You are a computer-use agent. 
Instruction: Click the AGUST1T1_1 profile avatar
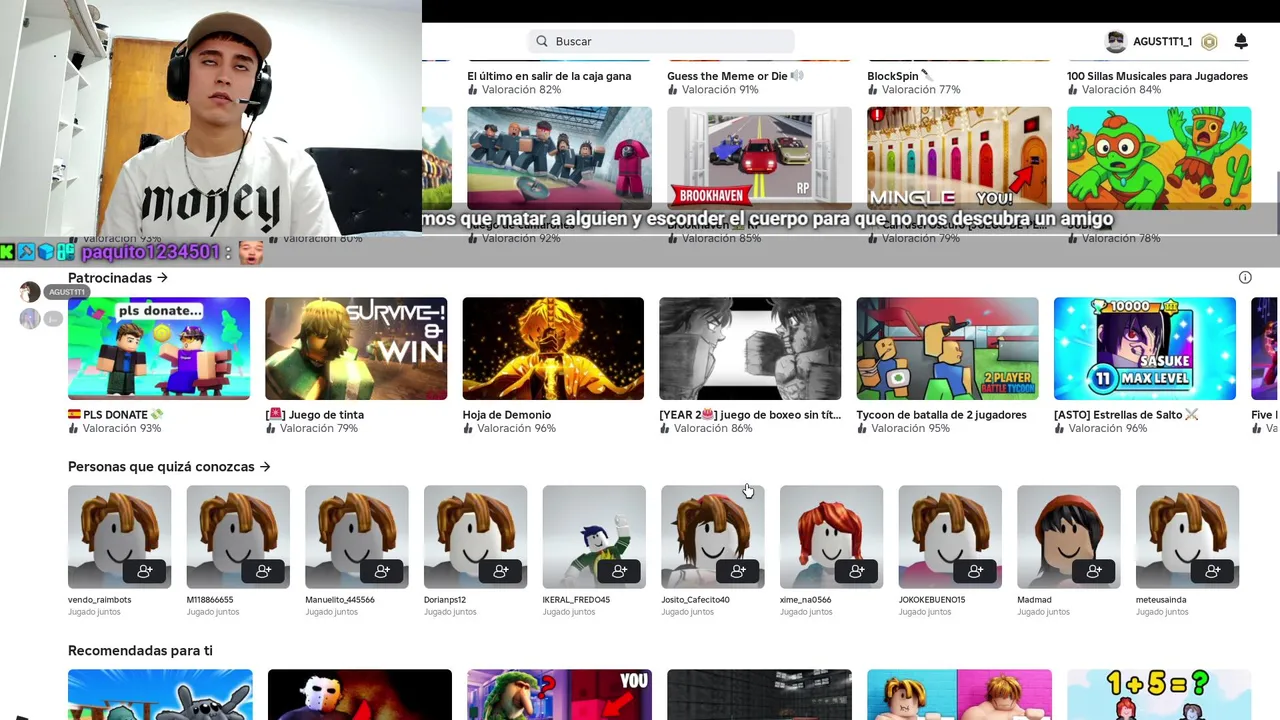(1116, 42)
